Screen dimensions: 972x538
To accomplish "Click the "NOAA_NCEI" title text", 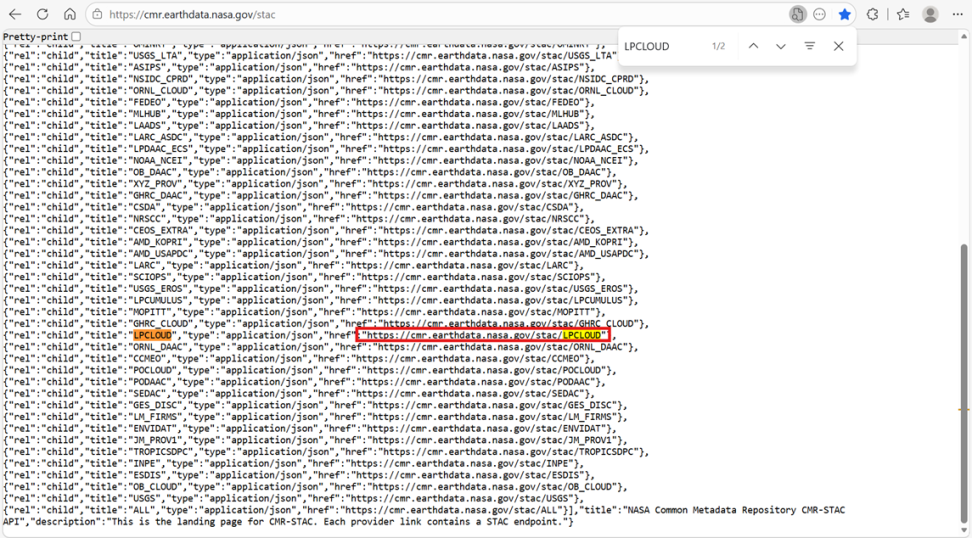I will pos(158,161).
